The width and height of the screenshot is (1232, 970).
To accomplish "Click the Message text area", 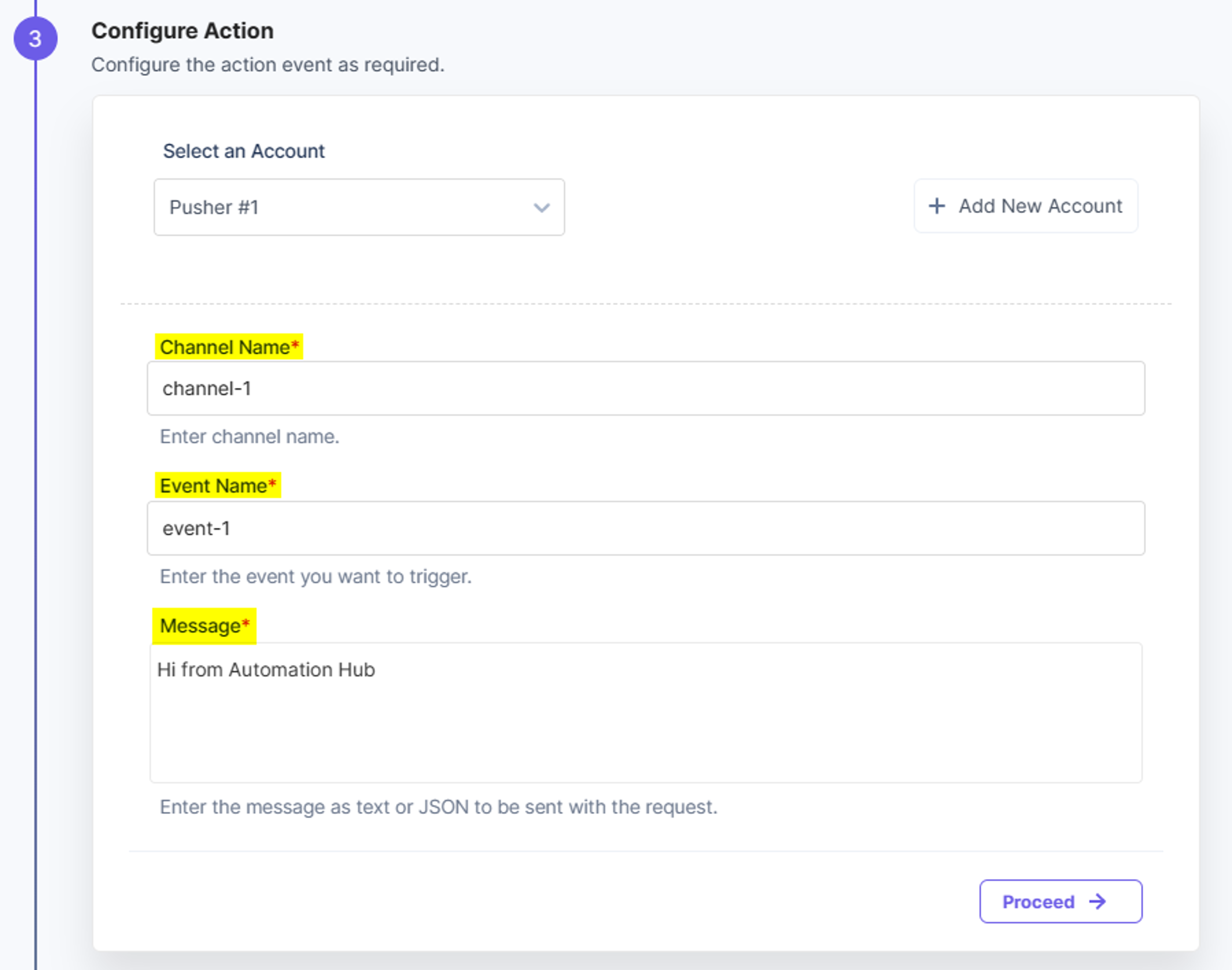I will tap(646, 713).
